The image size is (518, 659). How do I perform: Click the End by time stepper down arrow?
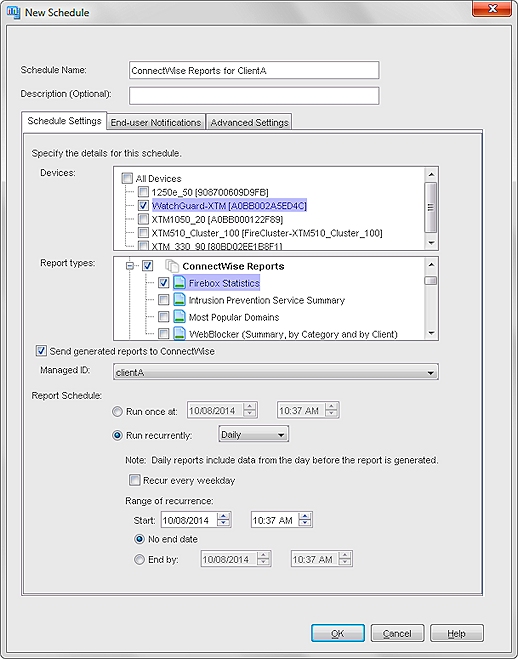coord(345,563)
